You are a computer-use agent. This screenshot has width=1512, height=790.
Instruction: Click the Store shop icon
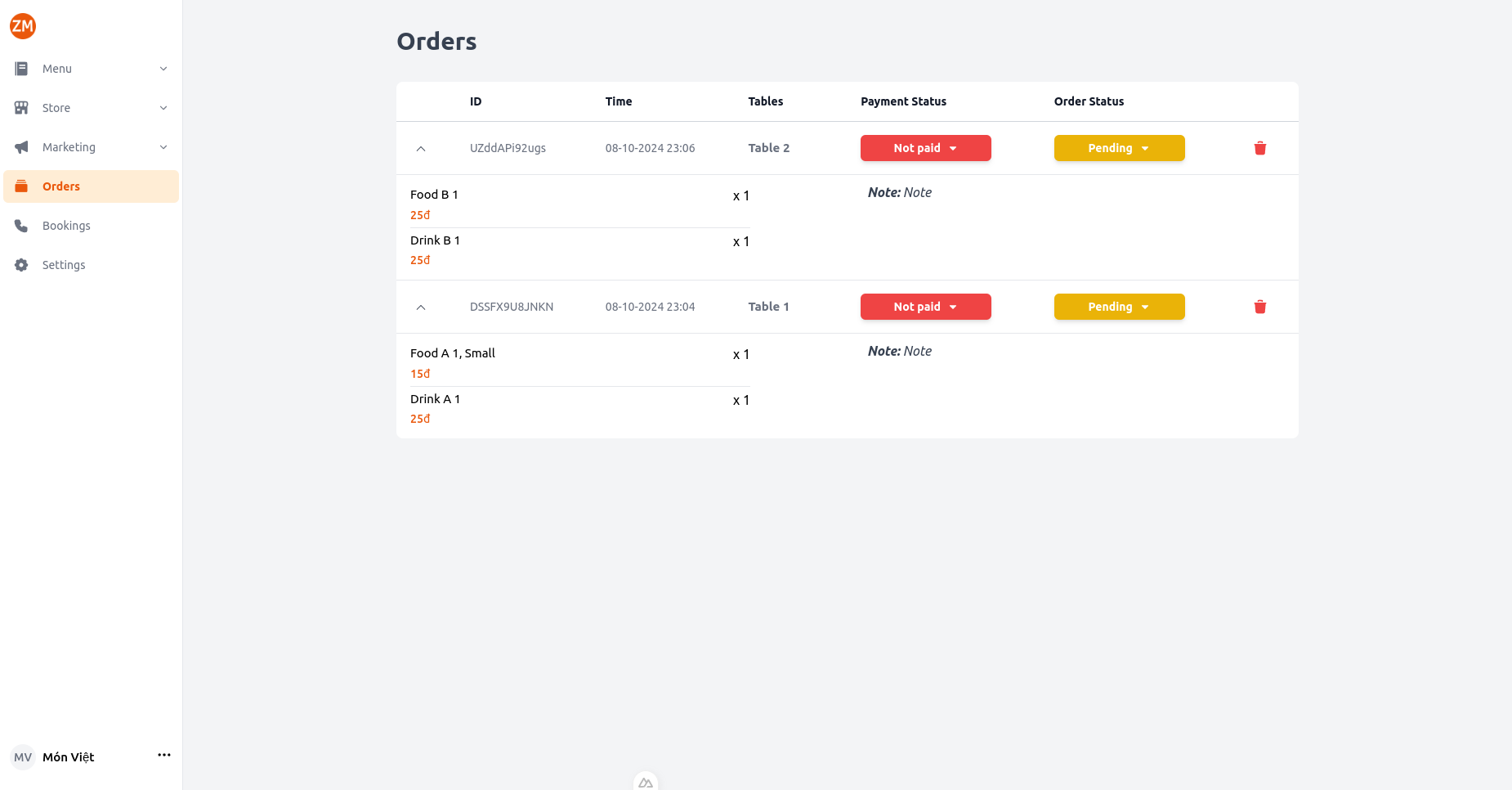(x=22, y=108)
